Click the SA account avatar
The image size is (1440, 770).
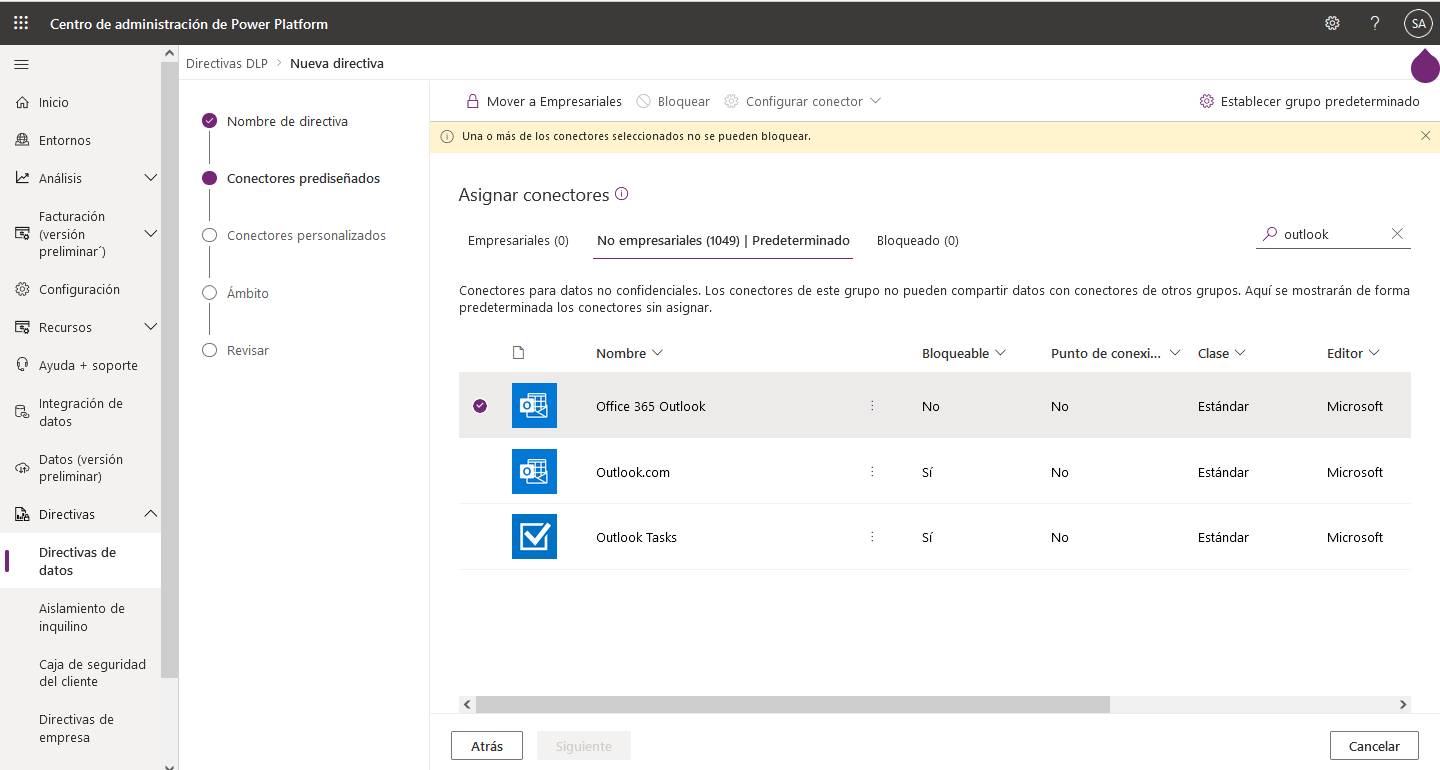coord(1418,23)
